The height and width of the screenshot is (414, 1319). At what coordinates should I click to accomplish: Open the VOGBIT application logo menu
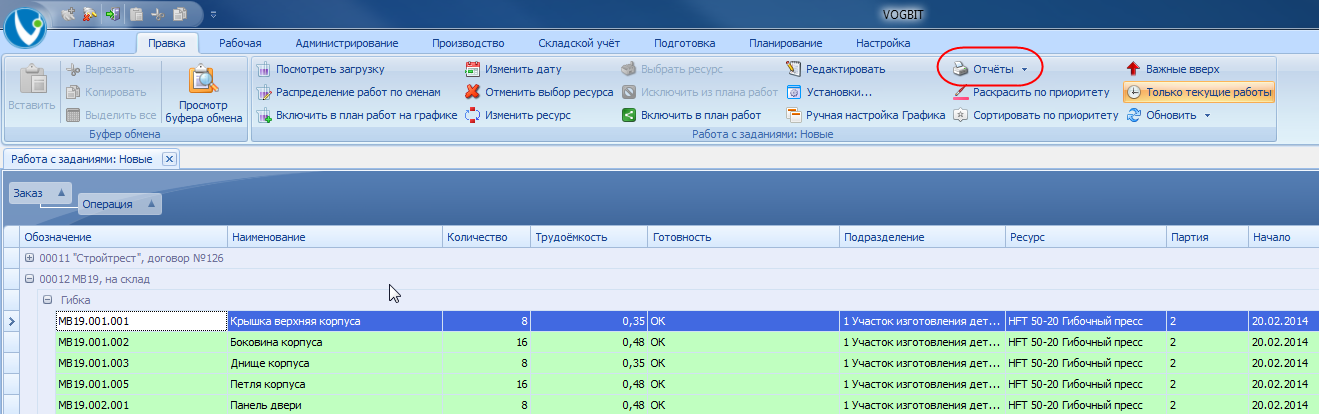point(26,26)
